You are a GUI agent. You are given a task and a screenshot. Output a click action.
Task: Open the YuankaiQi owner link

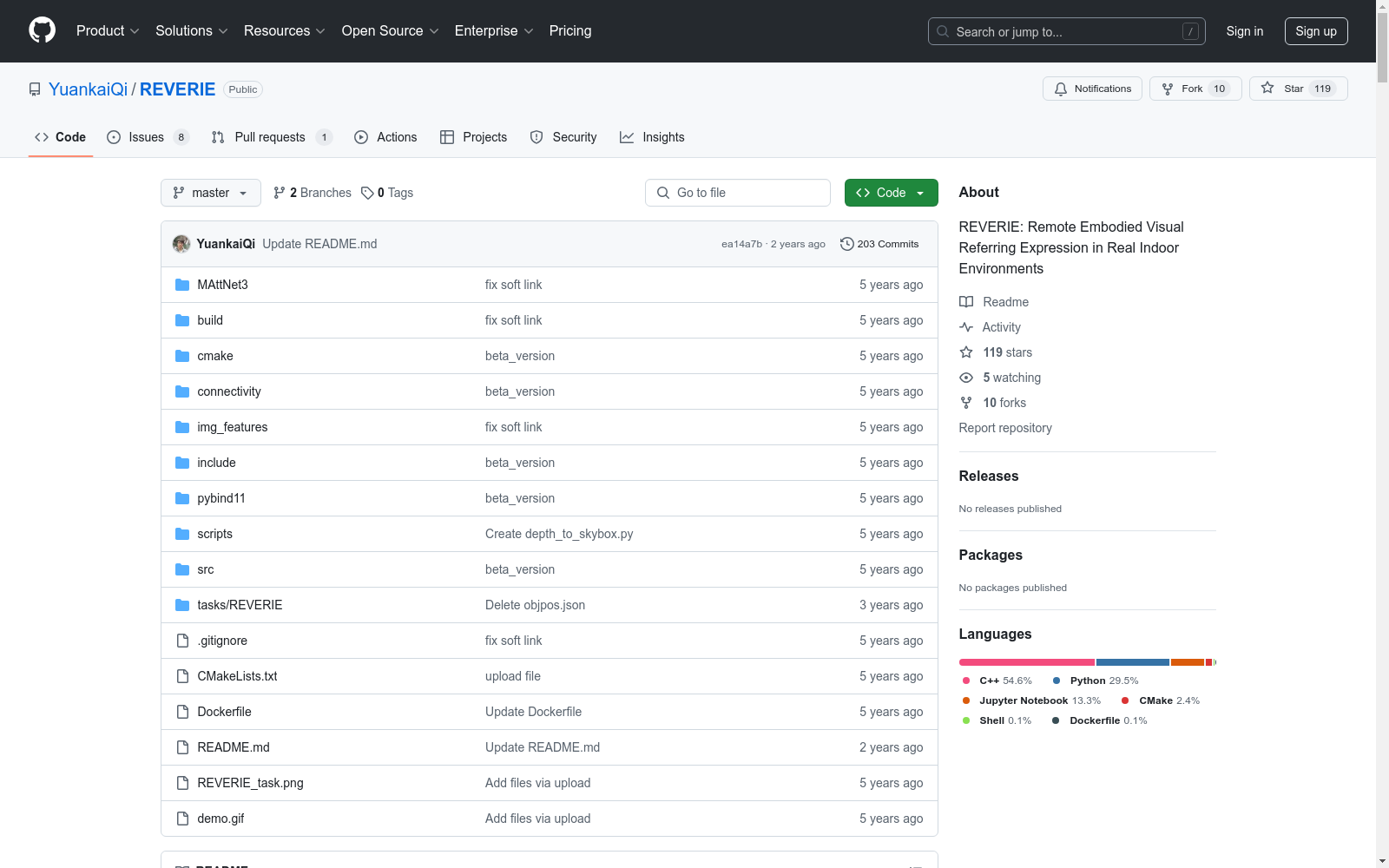click(x=88, y=89)
